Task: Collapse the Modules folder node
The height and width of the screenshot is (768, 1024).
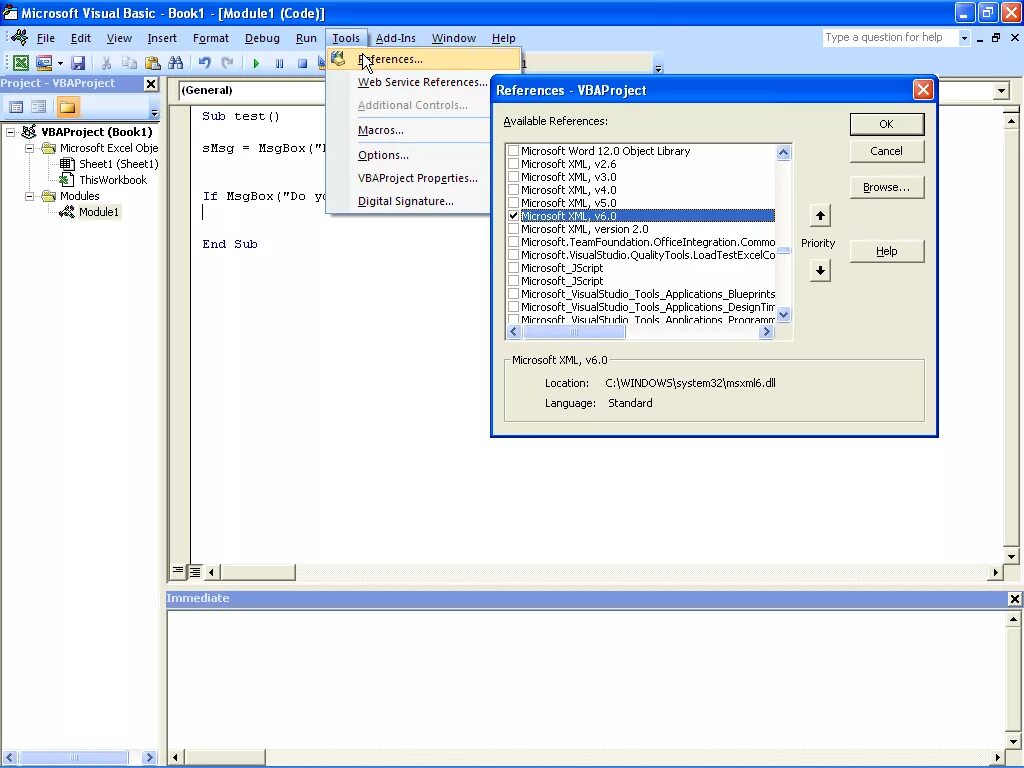Action: click(x=29, y=196)
